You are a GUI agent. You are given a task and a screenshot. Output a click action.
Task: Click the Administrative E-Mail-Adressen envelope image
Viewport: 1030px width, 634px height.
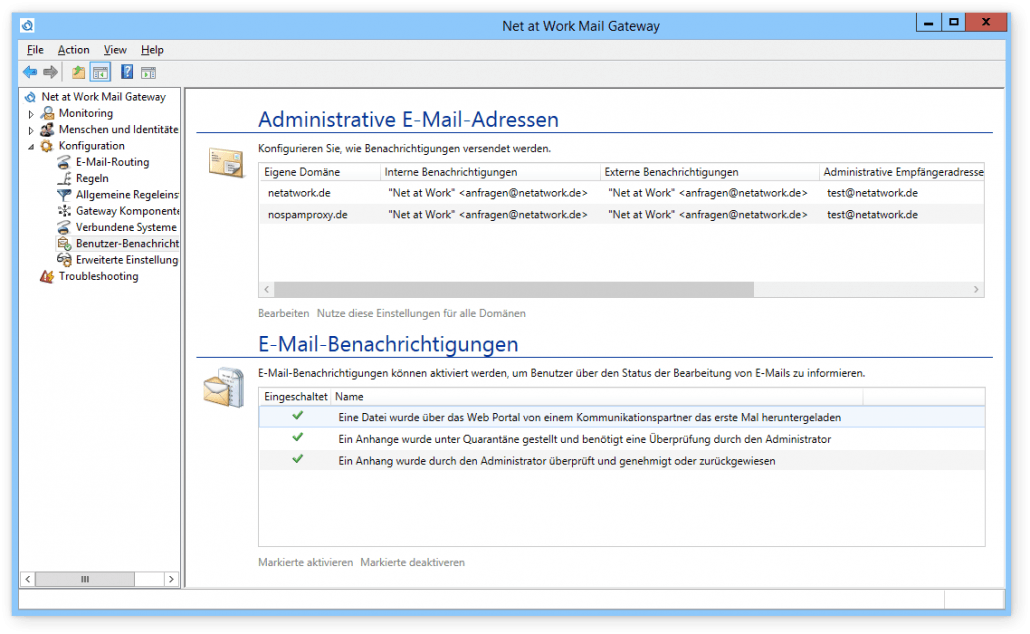coord(226,162)
